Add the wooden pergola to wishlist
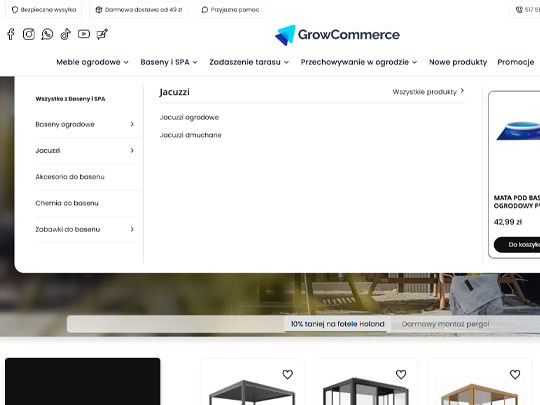Image resolution: width=540 pixels, height=405 pixels. 515,374
